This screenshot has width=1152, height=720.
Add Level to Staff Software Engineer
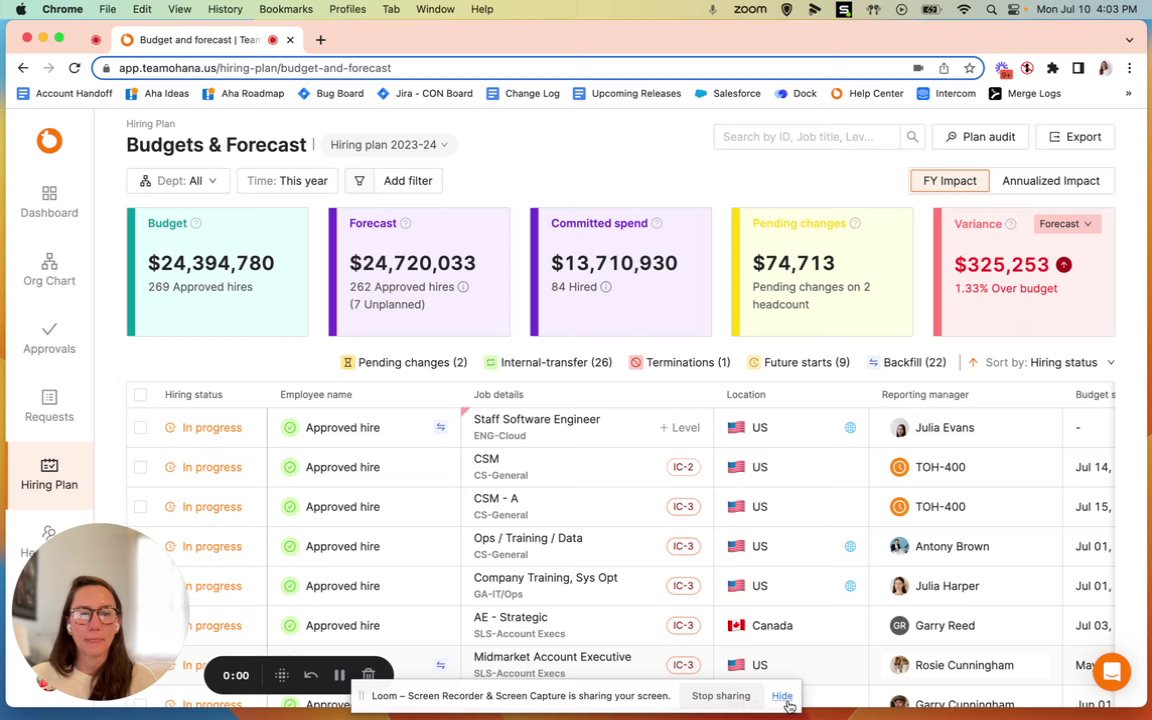coord(680,428)
